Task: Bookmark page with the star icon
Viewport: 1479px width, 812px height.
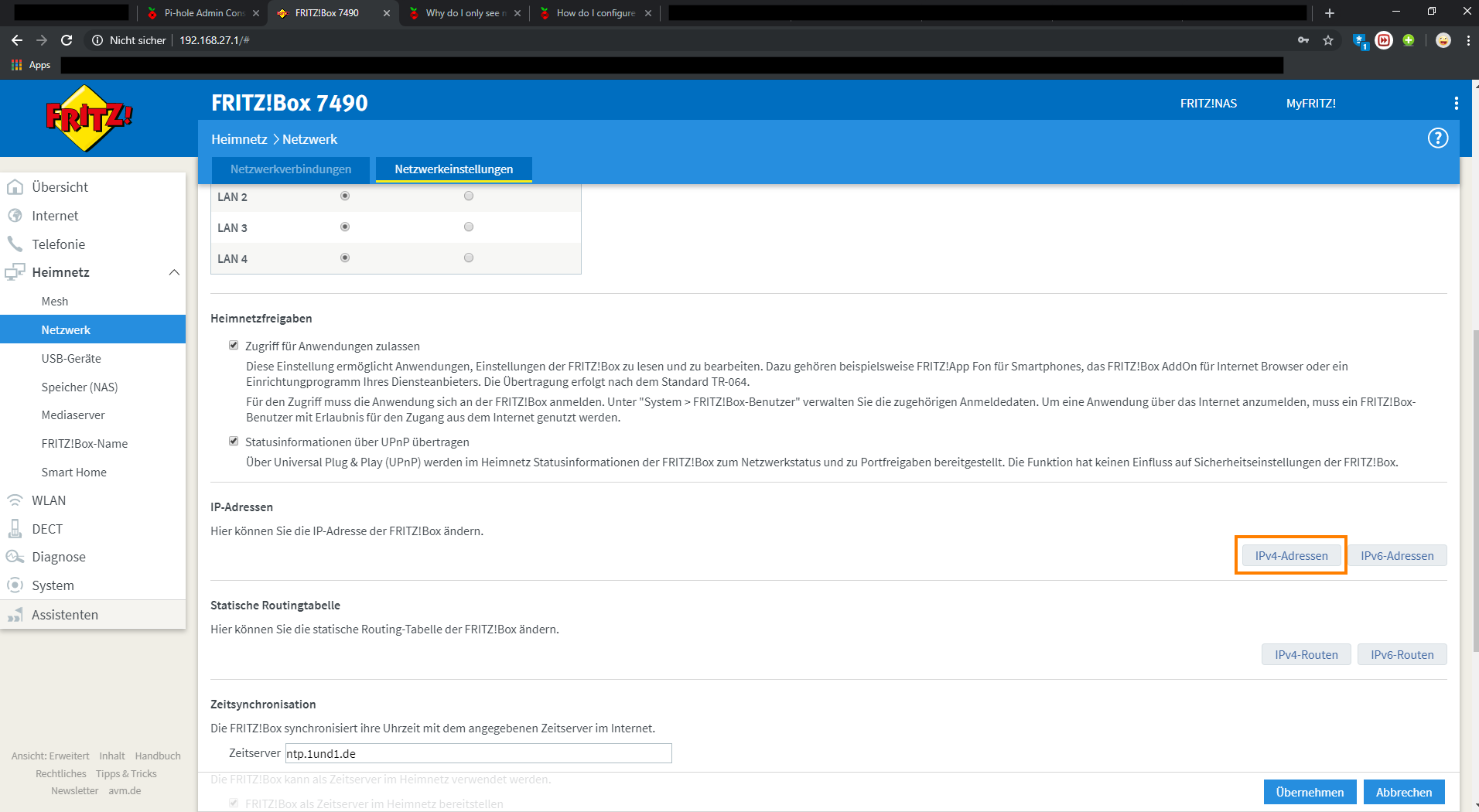Action: [1328, 40]
